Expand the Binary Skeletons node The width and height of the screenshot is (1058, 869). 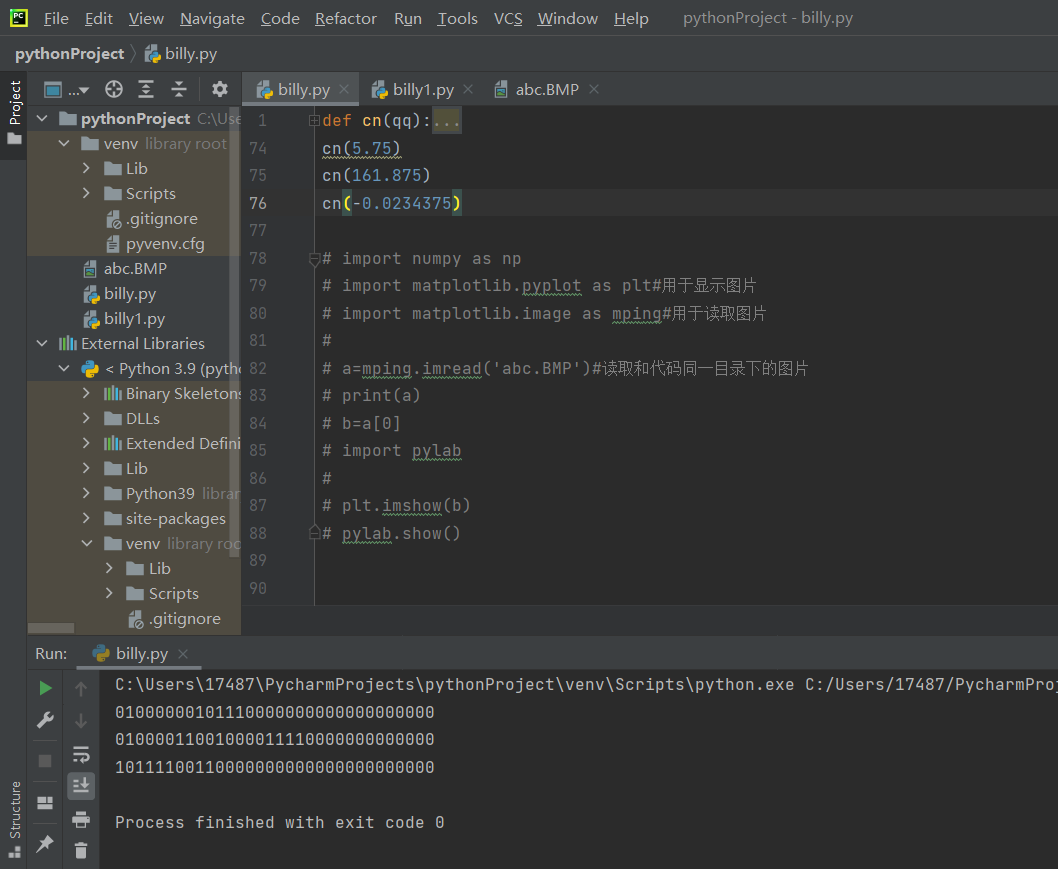pyautogui.click(x=86, y=393)
